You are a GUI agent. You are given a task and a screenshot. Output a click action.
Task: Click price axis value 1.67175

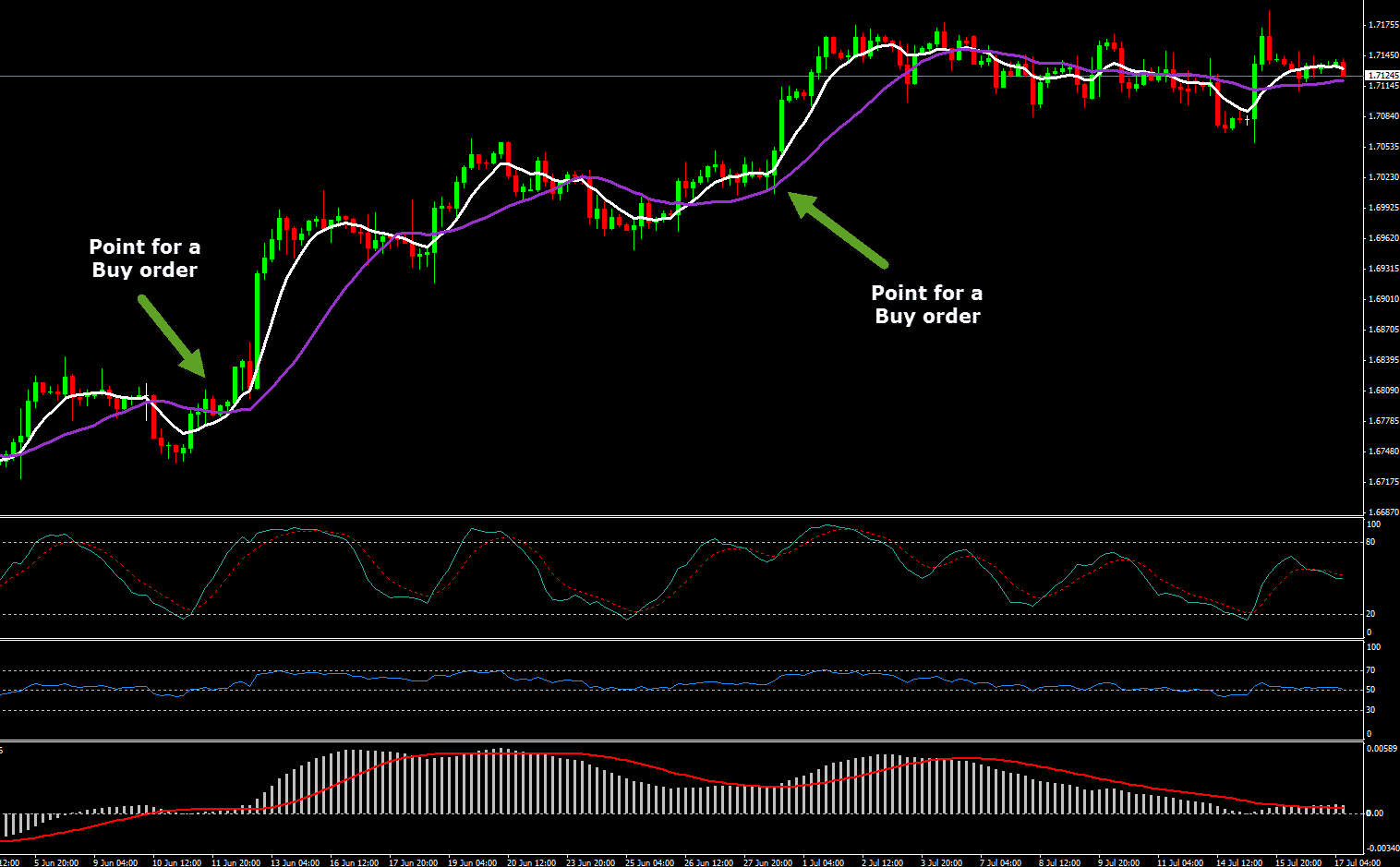[x=1383, y=482]
